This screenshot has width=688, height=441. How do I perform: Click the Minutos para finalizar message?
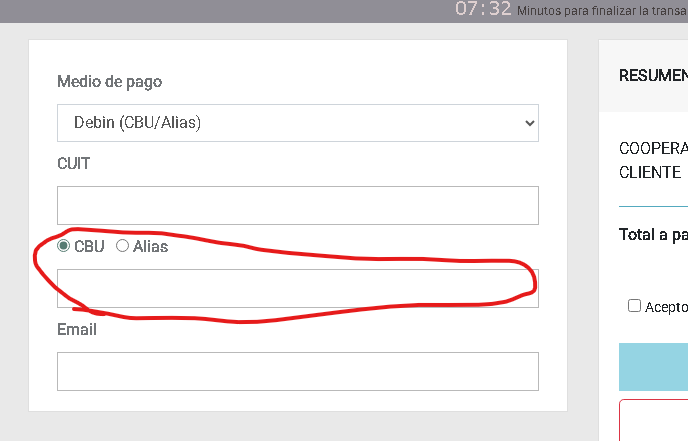pos(602,12)
